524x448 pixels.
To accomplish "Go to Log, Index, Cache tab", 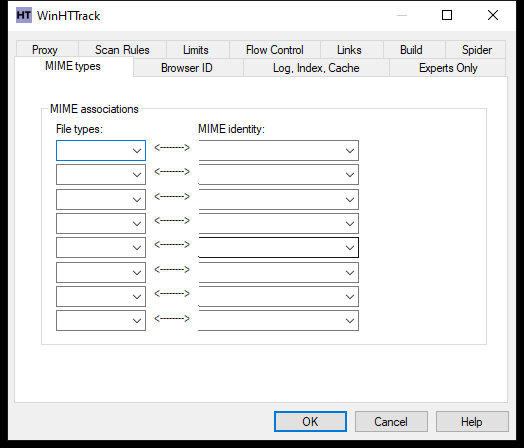I will tap(316, 68).
